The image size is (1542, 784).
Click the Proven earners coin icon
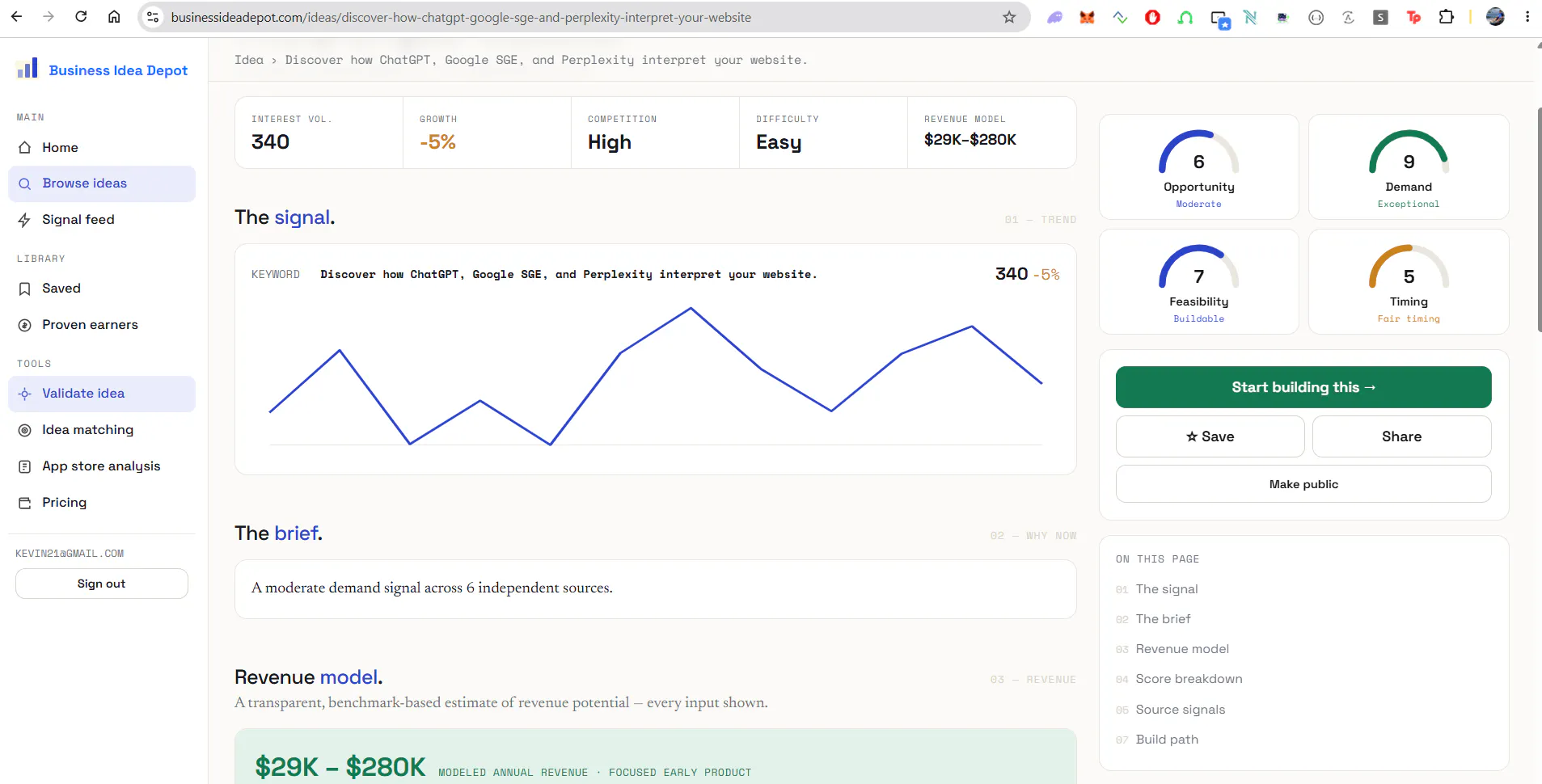point(25,325)
